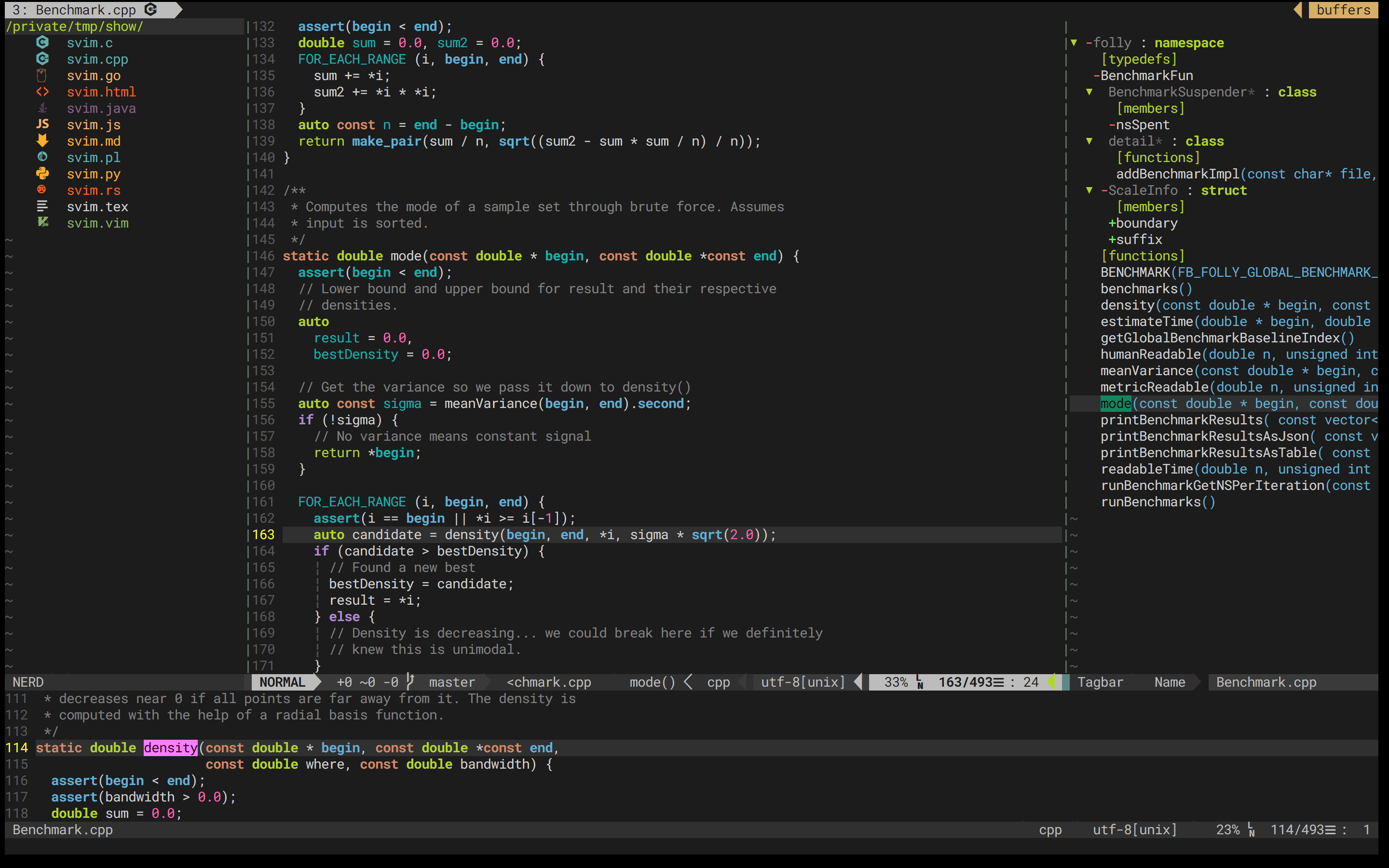Jump to suffix member in Tagbar

1139,239
